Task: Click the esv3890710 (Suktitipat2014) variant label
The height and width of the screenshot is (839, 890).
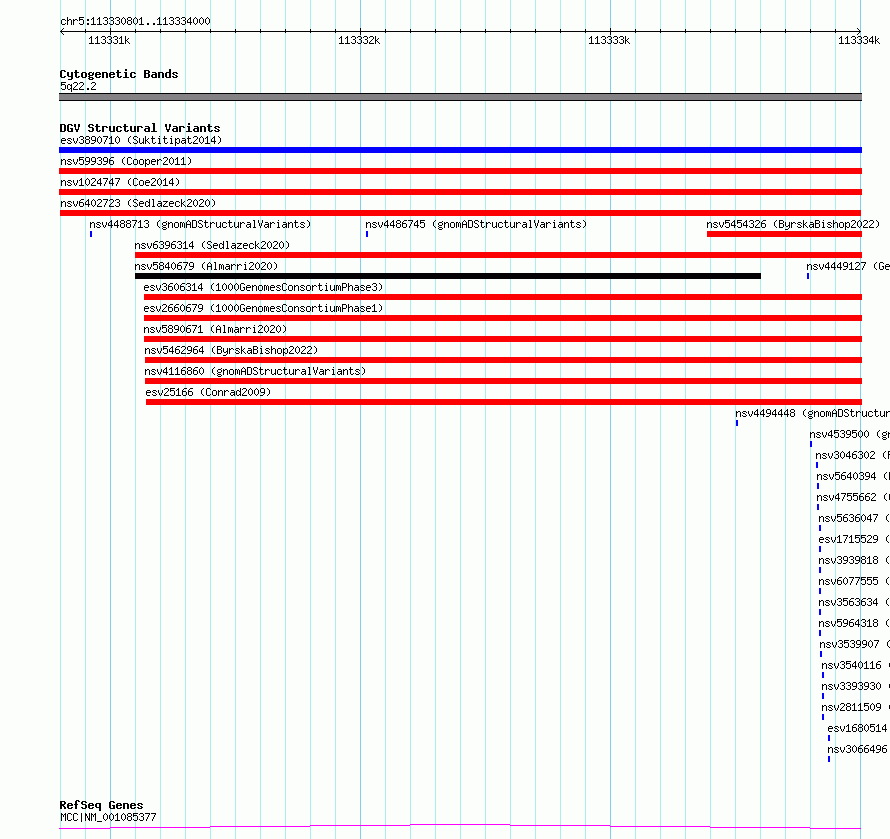Action: click(141, 140)
